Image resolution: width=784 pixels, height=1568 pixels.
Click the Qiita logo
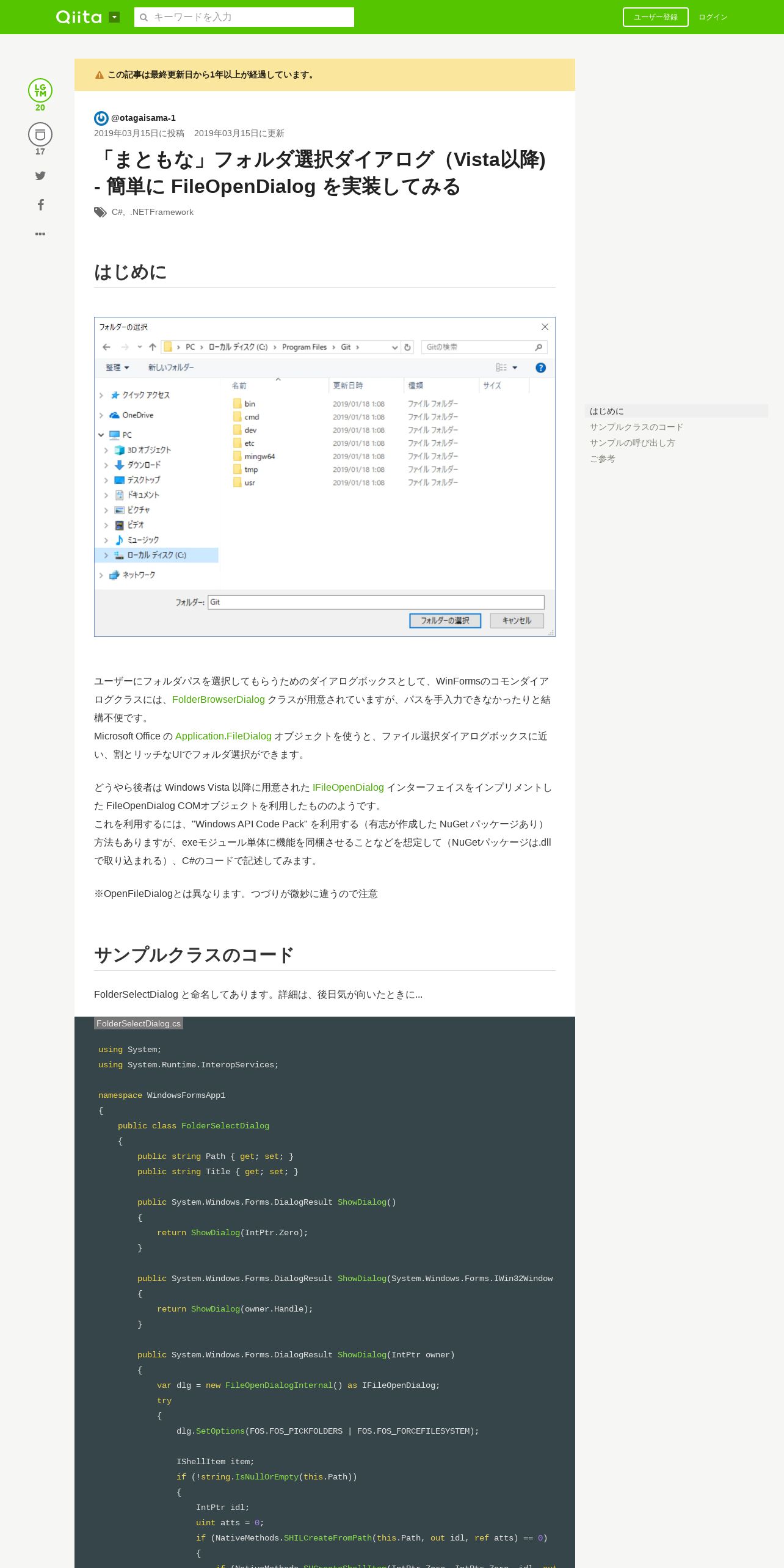click(79, 17)
